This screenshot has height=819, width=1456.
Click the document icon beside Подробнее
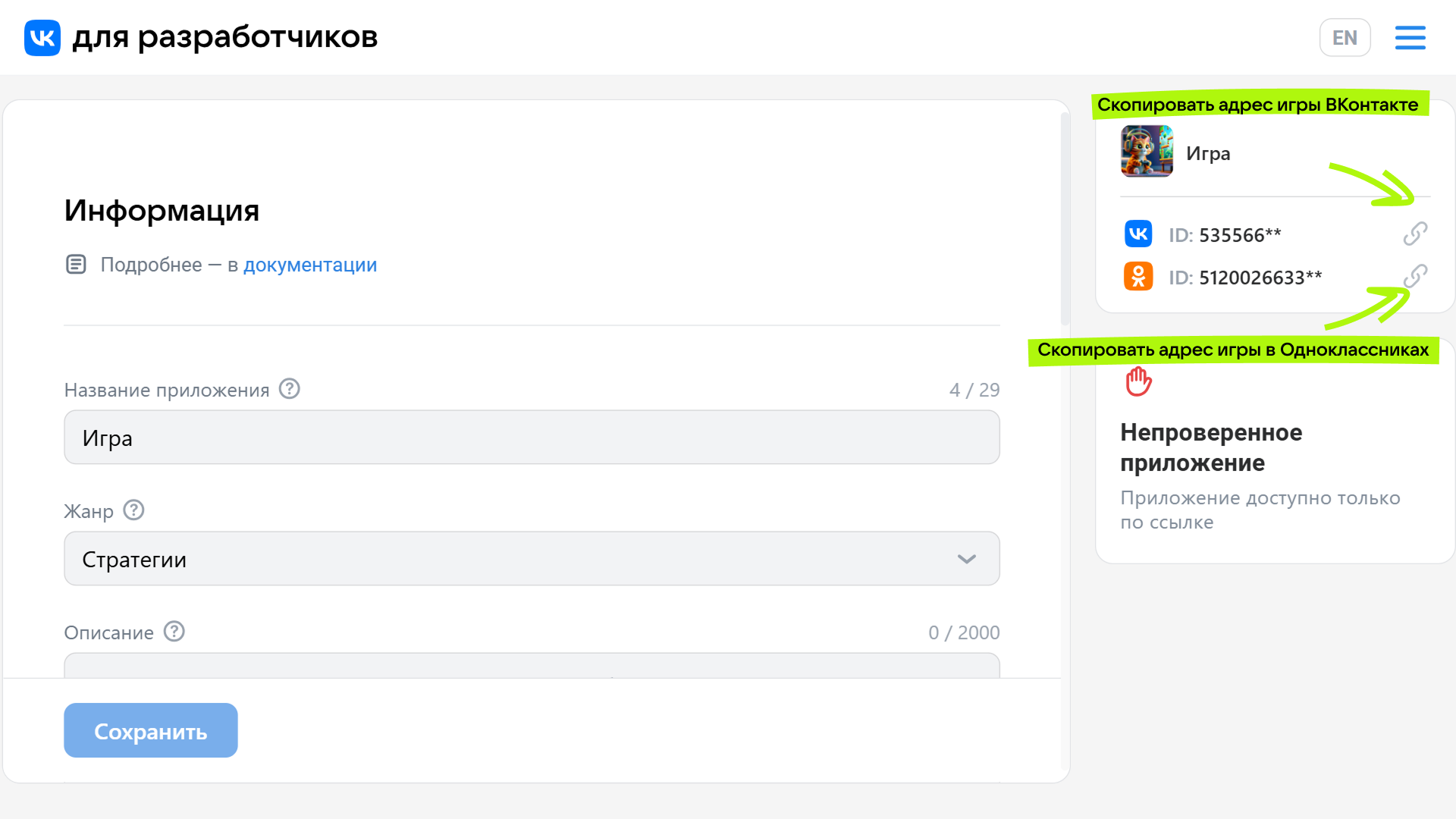76,265
